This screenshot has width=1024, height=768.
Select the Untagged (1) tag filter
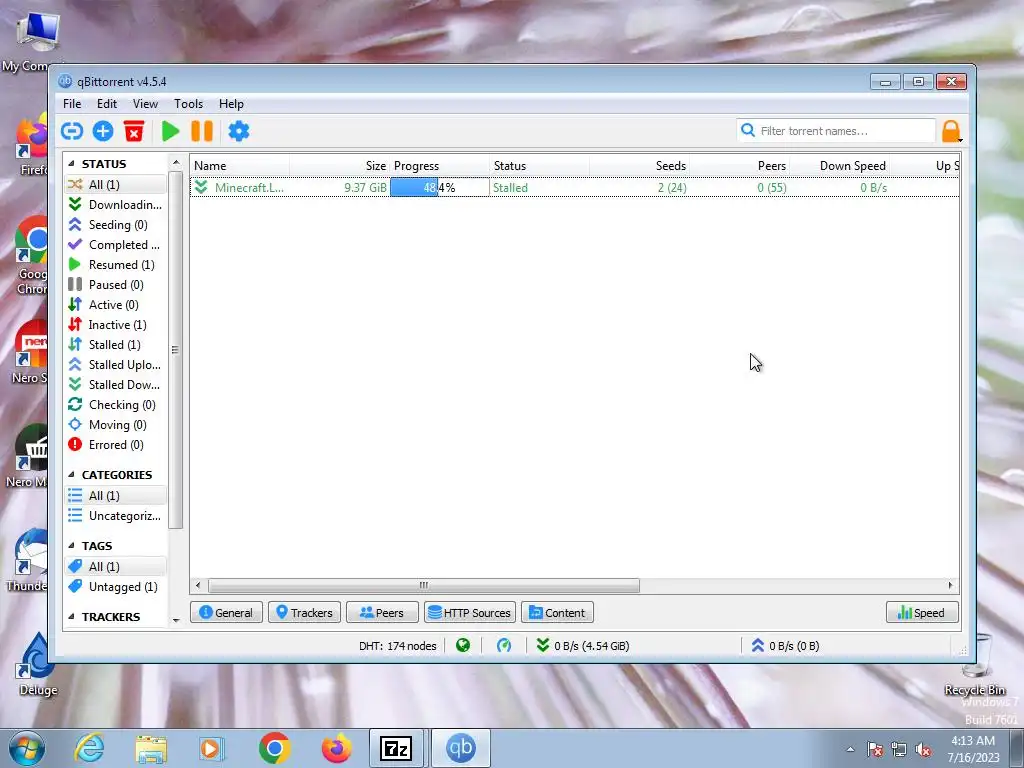115,586
